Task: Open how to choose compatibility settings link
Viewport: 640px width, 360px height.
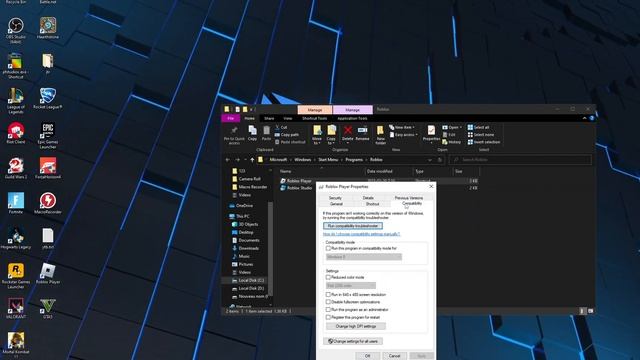Action: 361,234
